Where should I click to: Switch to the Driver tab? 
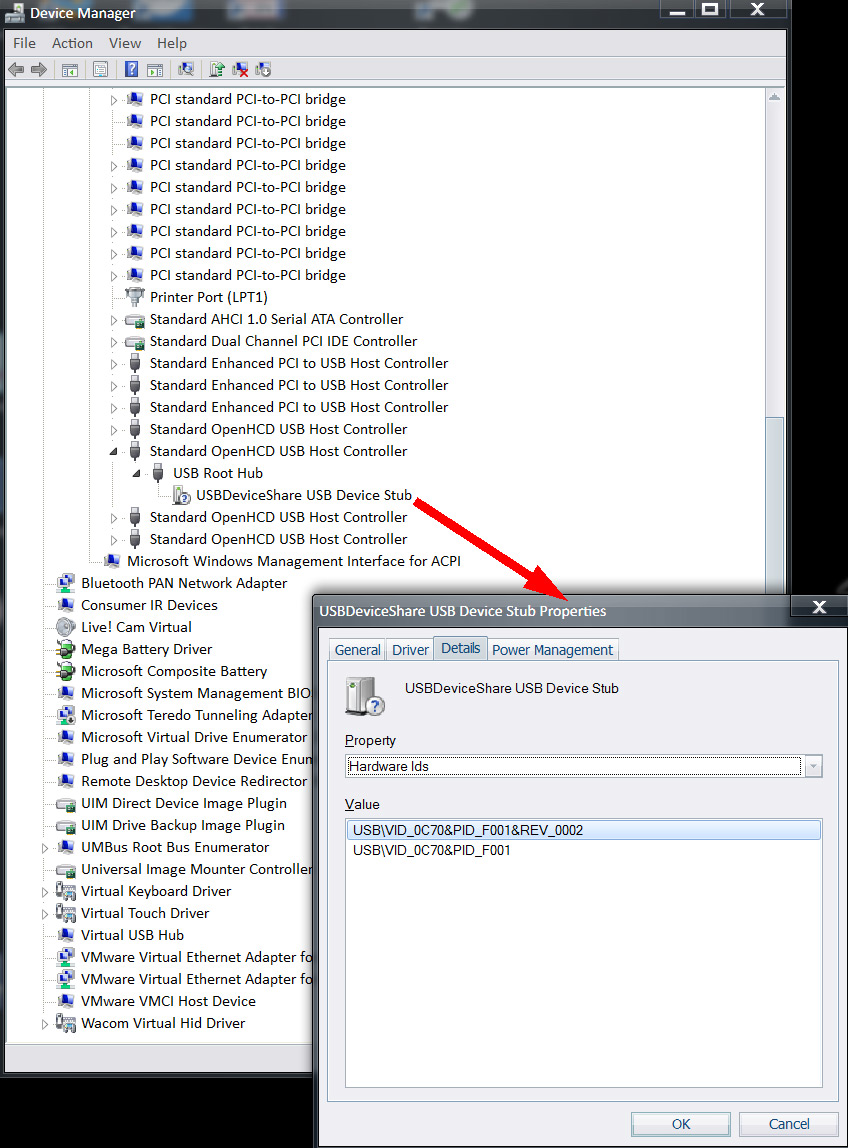click(x=410, y=649)
